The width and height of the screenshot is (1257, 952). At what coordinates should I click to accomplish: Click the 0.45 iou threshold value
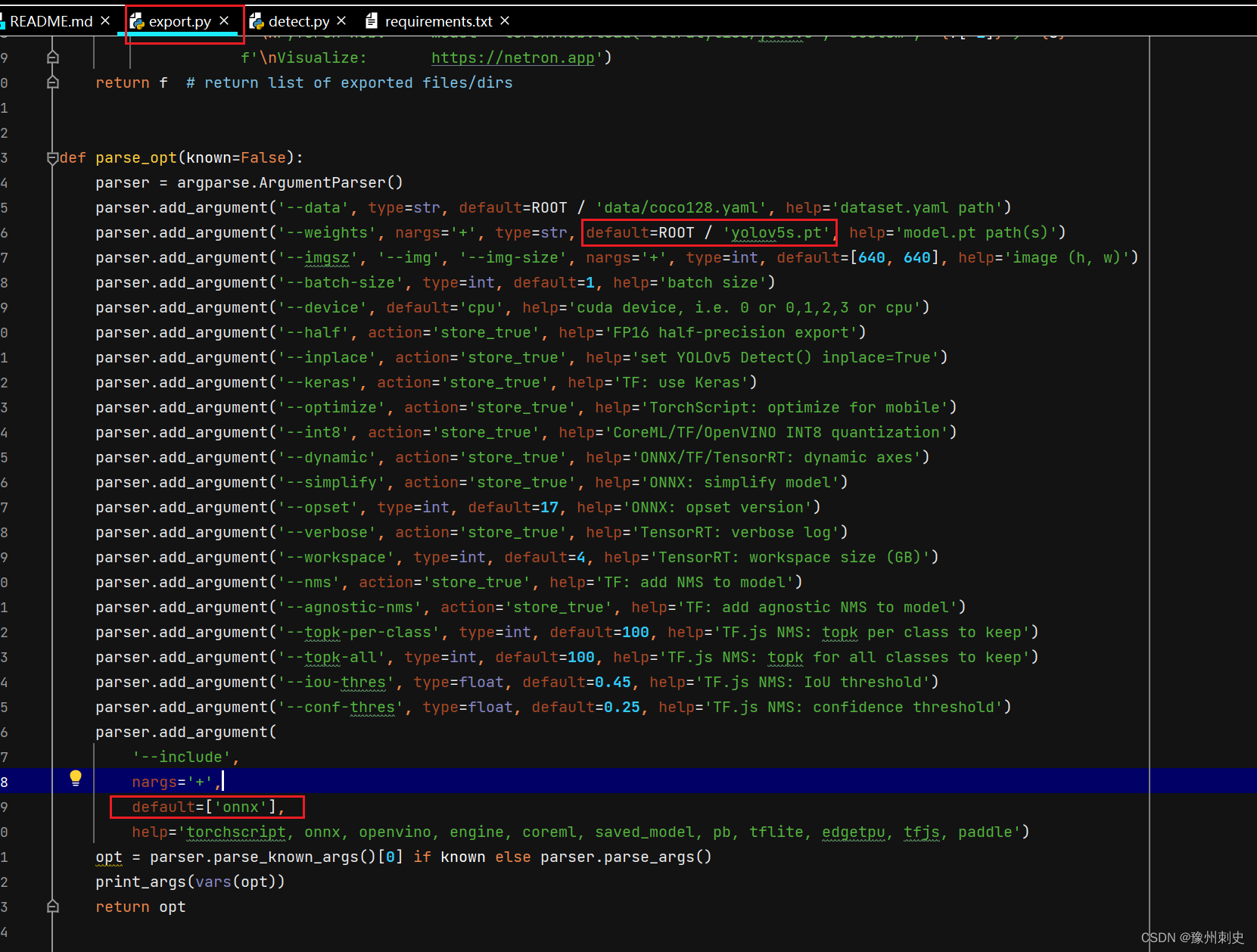coord(613,682)
